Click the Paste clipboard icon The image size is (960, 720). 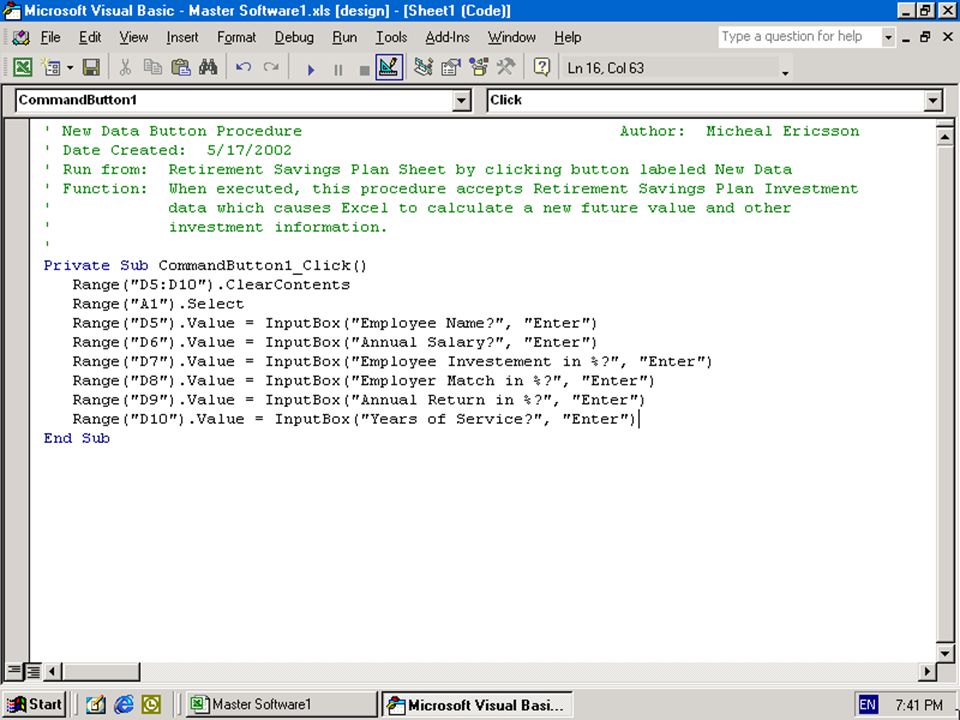tap(181, 67)
